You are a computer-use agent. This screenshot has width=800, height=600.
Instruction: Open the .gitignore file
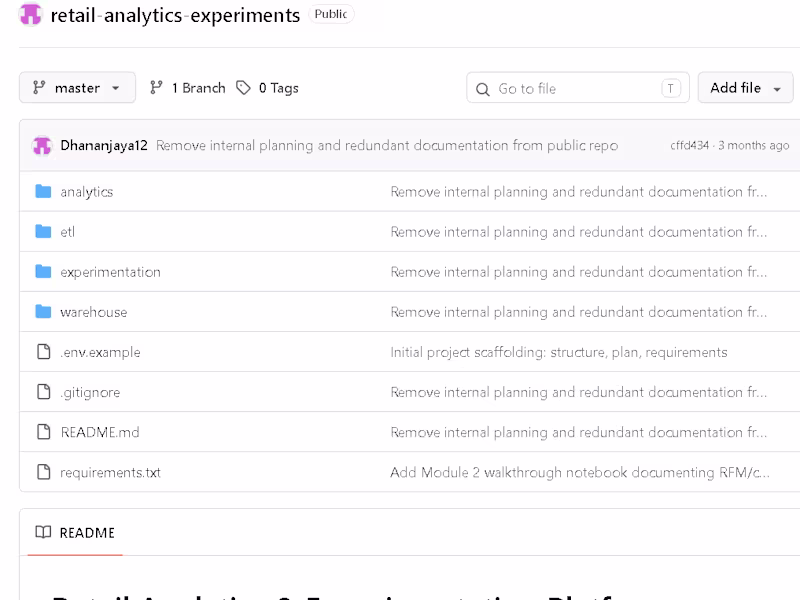pos(90,392)
